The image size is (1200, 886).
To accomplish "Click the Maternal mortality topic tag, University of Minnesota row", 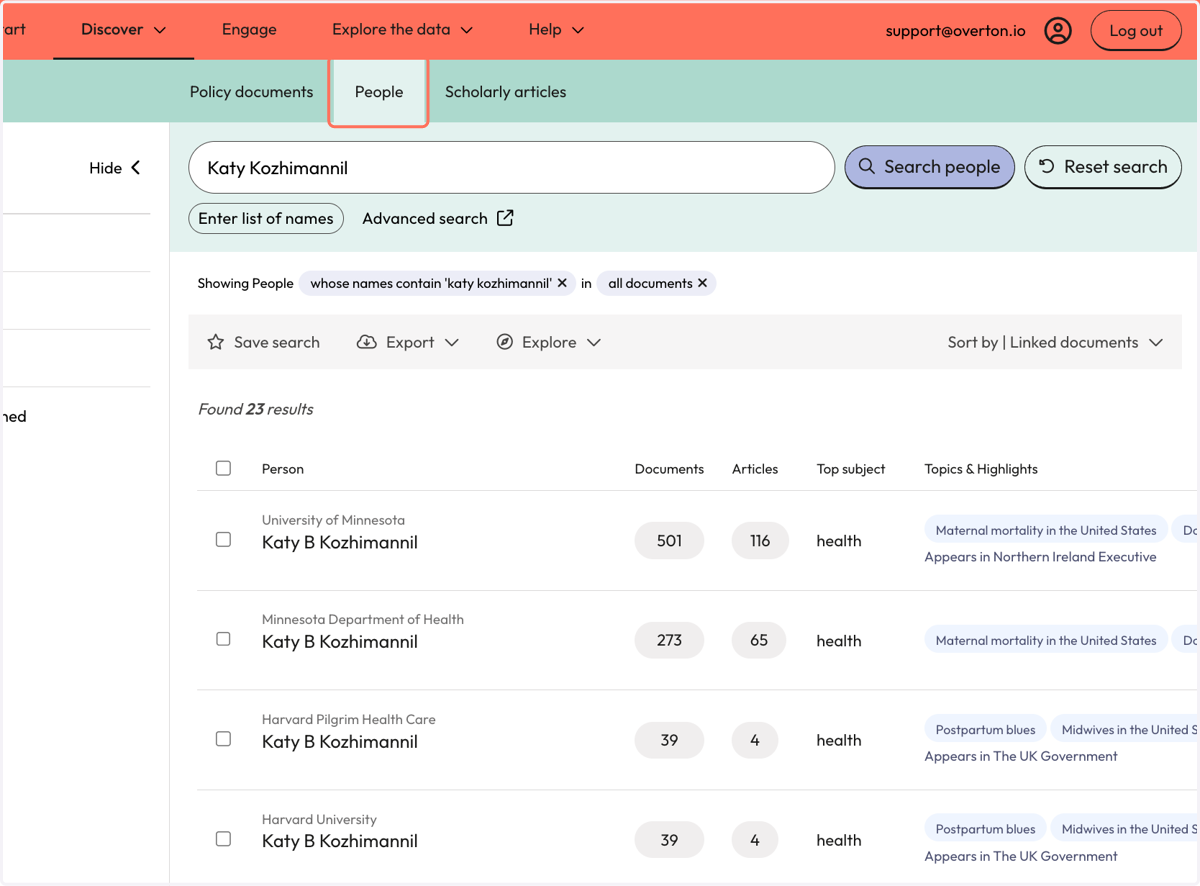I will pos(1045,530).
